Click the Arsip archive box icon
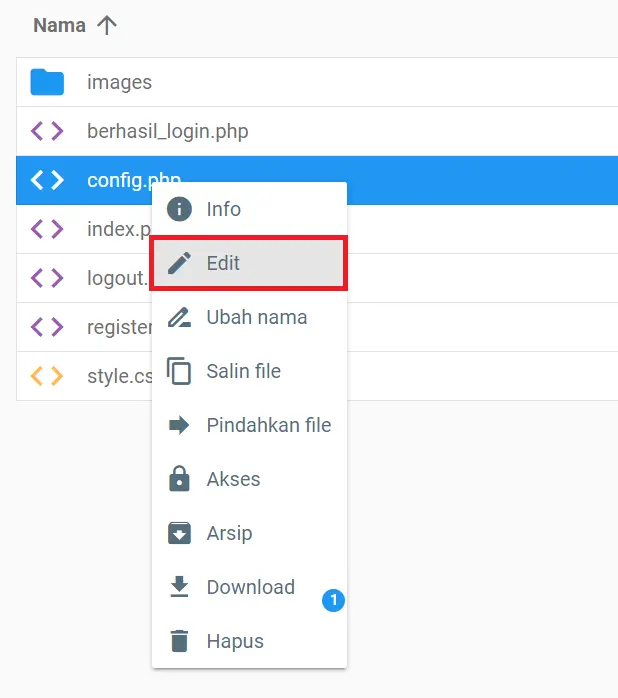Viewport: 618px width, 698px height. [x=179, y=533]
